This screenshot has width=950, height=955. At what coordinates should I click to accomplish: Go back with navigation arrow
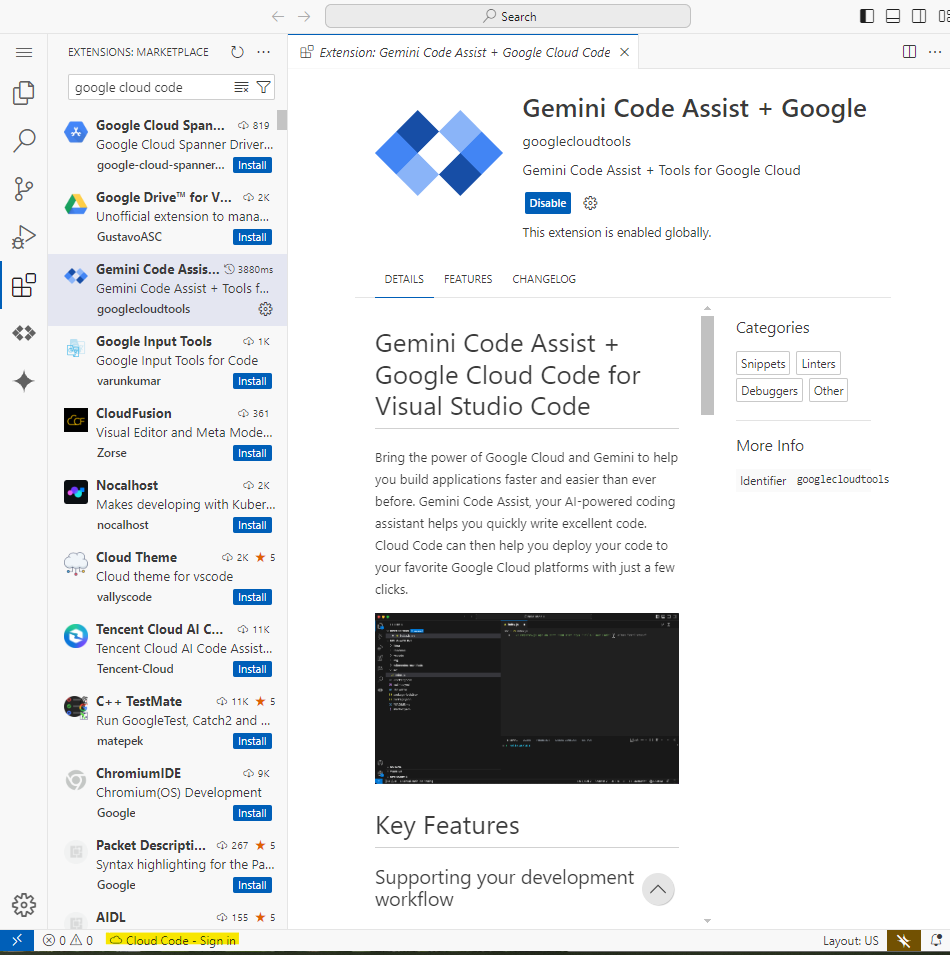[x=278, y=16]
